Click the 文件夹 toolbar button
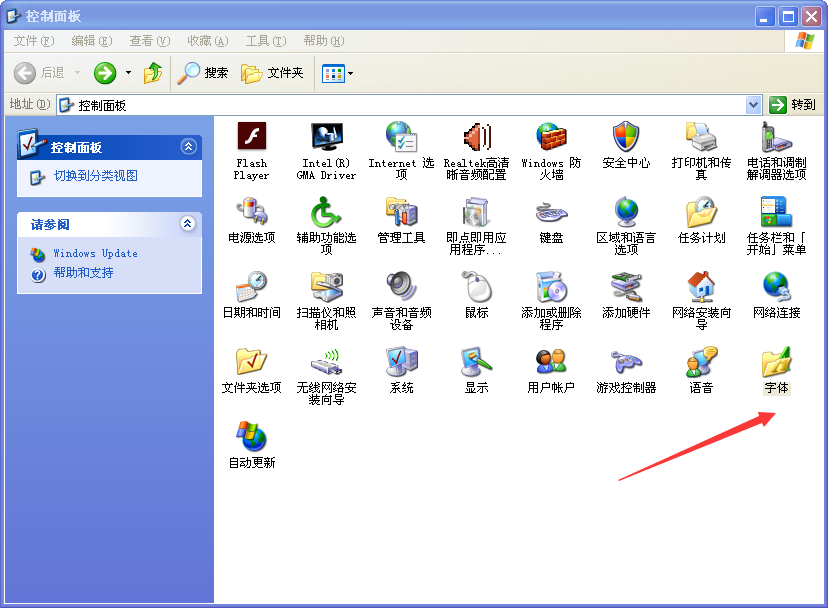 click(272, 73)
